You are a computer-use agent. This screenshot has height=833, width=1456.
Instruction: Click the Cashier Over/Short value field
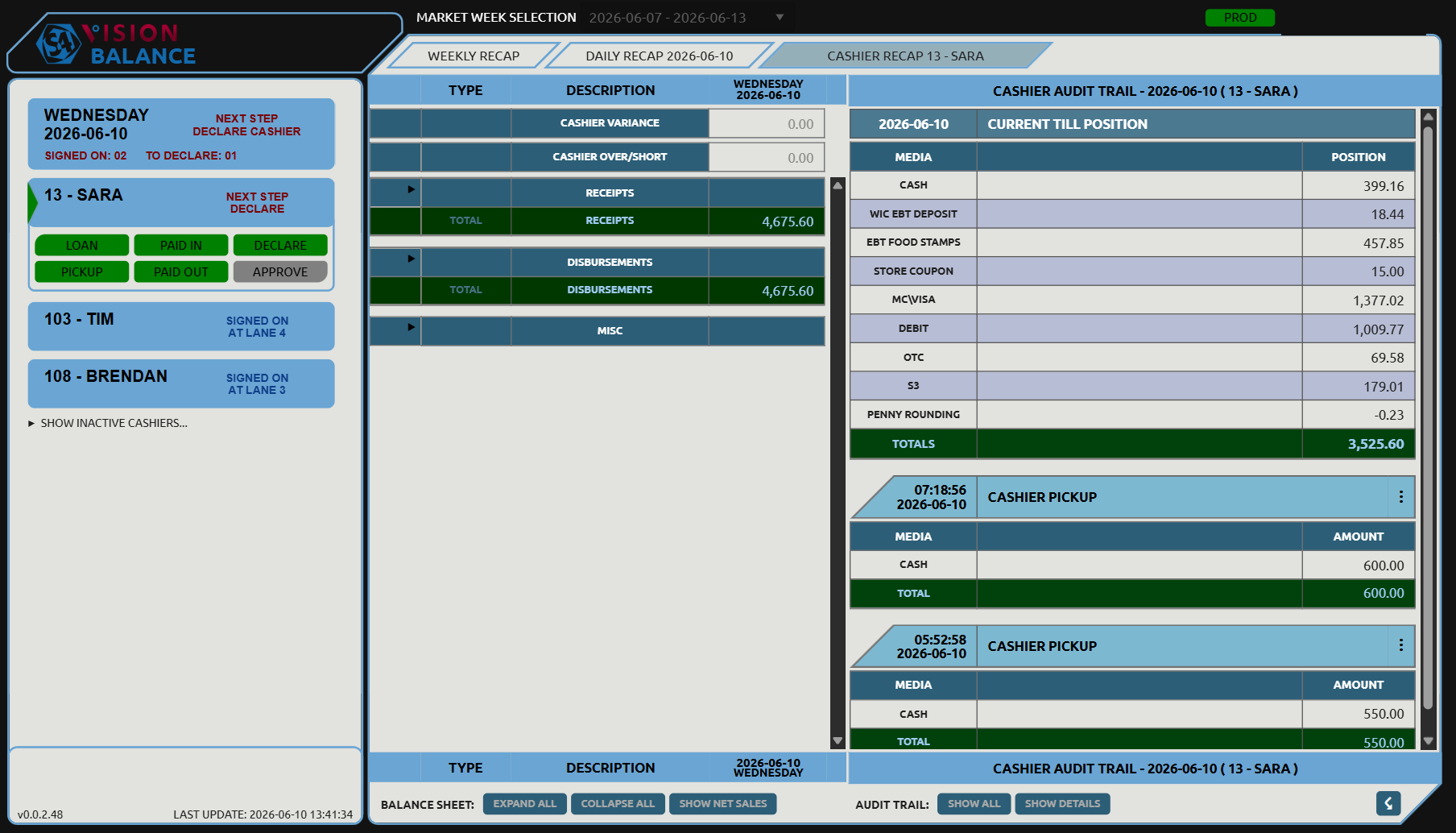point(767,157)
